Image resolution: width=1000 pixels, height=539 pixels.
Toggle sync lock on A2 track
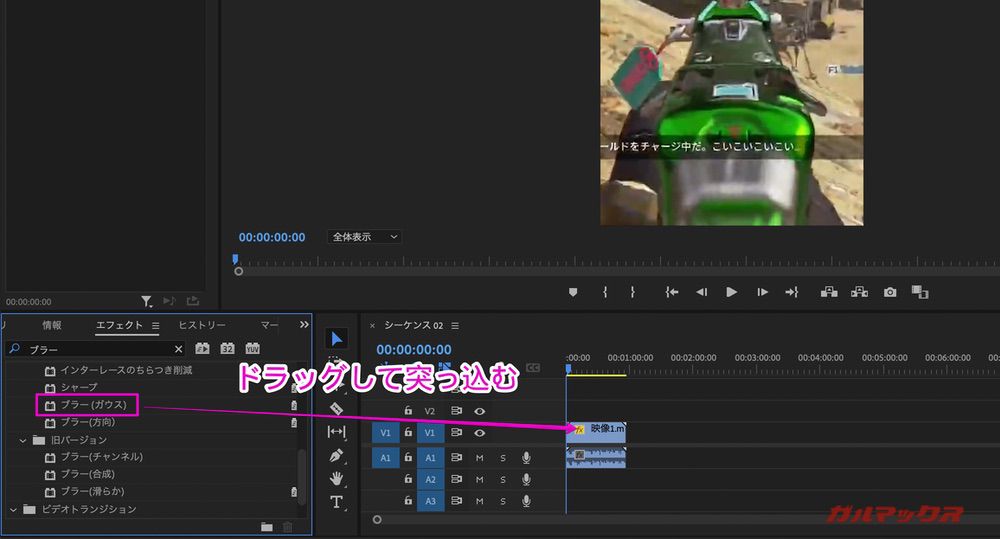pos(456,479)
